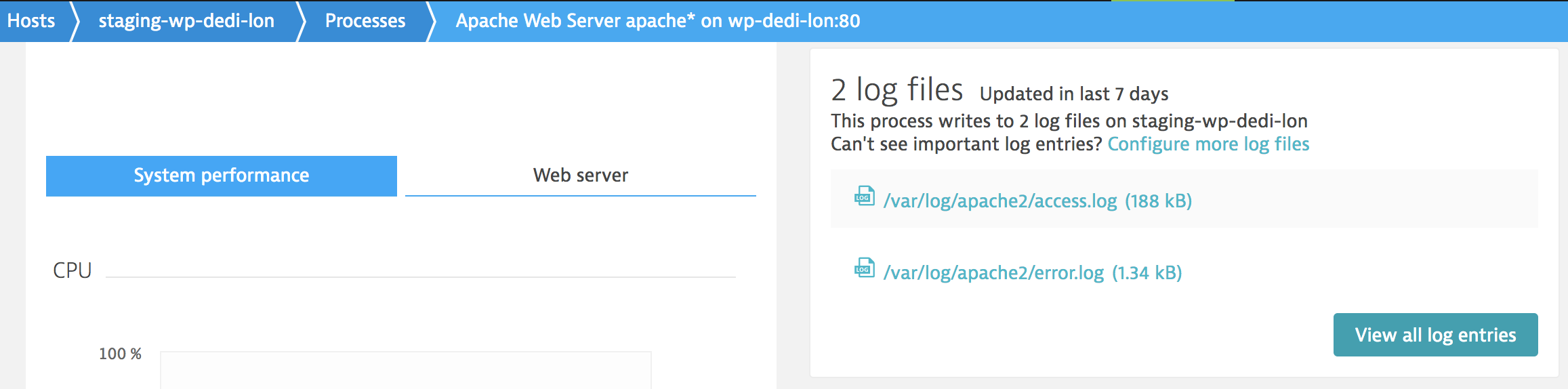
Task: Open the error.log file icon
Action: 864,268
